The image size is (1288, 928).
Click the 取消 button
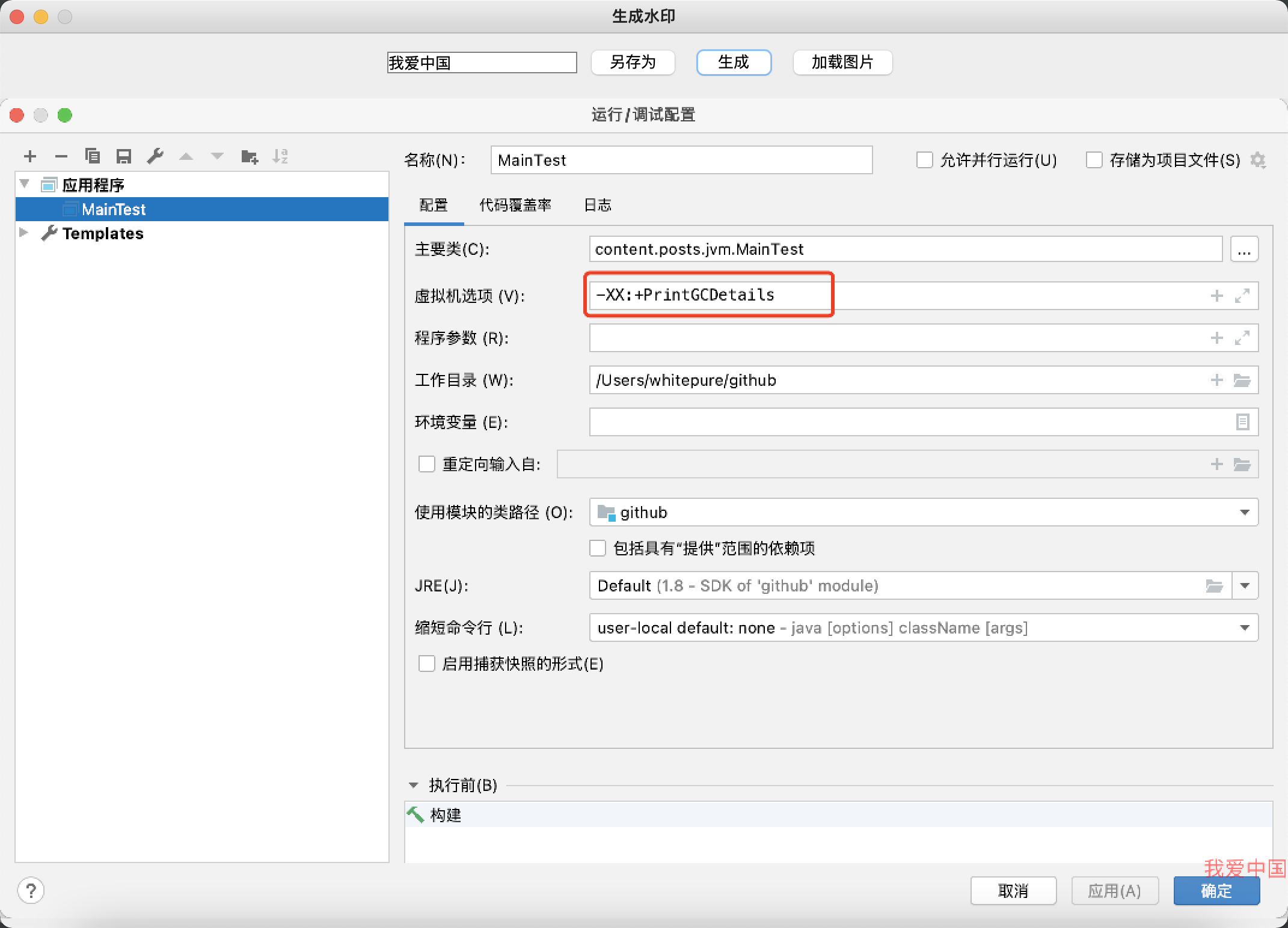click(x=1013, y=891)
